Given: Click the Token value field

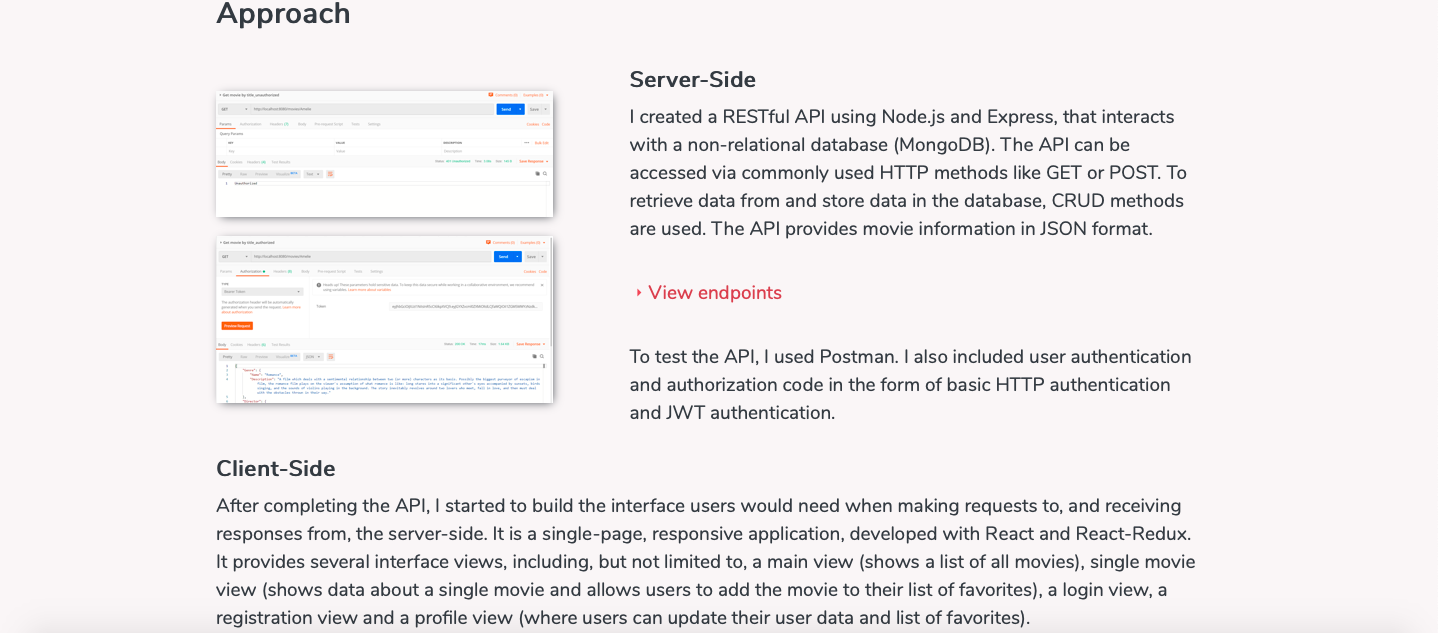Looking at the screenshot, I should coord(465,307).
